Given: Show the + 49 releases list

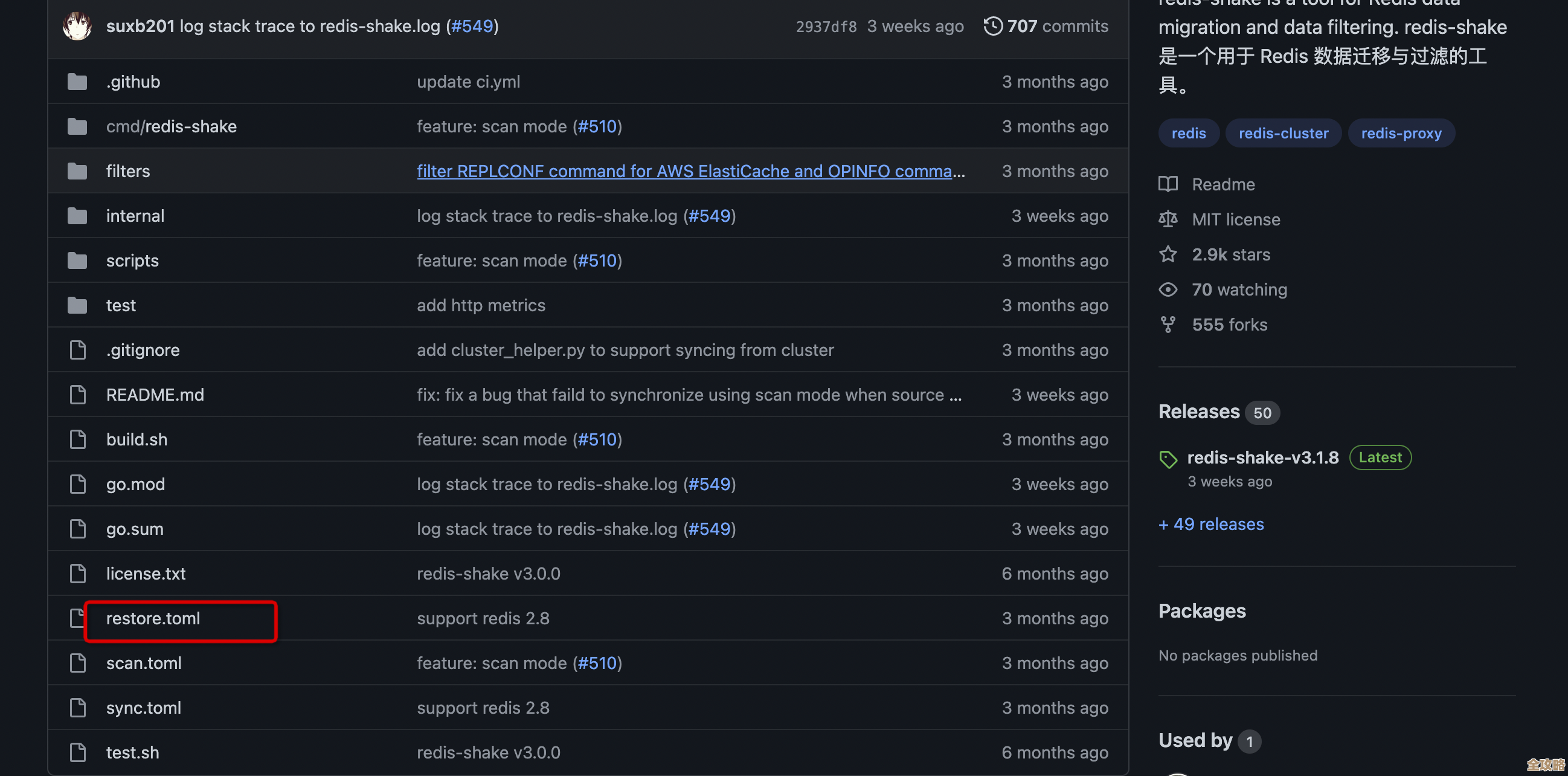Looking at the screenshot, I should coord(1210,524).
